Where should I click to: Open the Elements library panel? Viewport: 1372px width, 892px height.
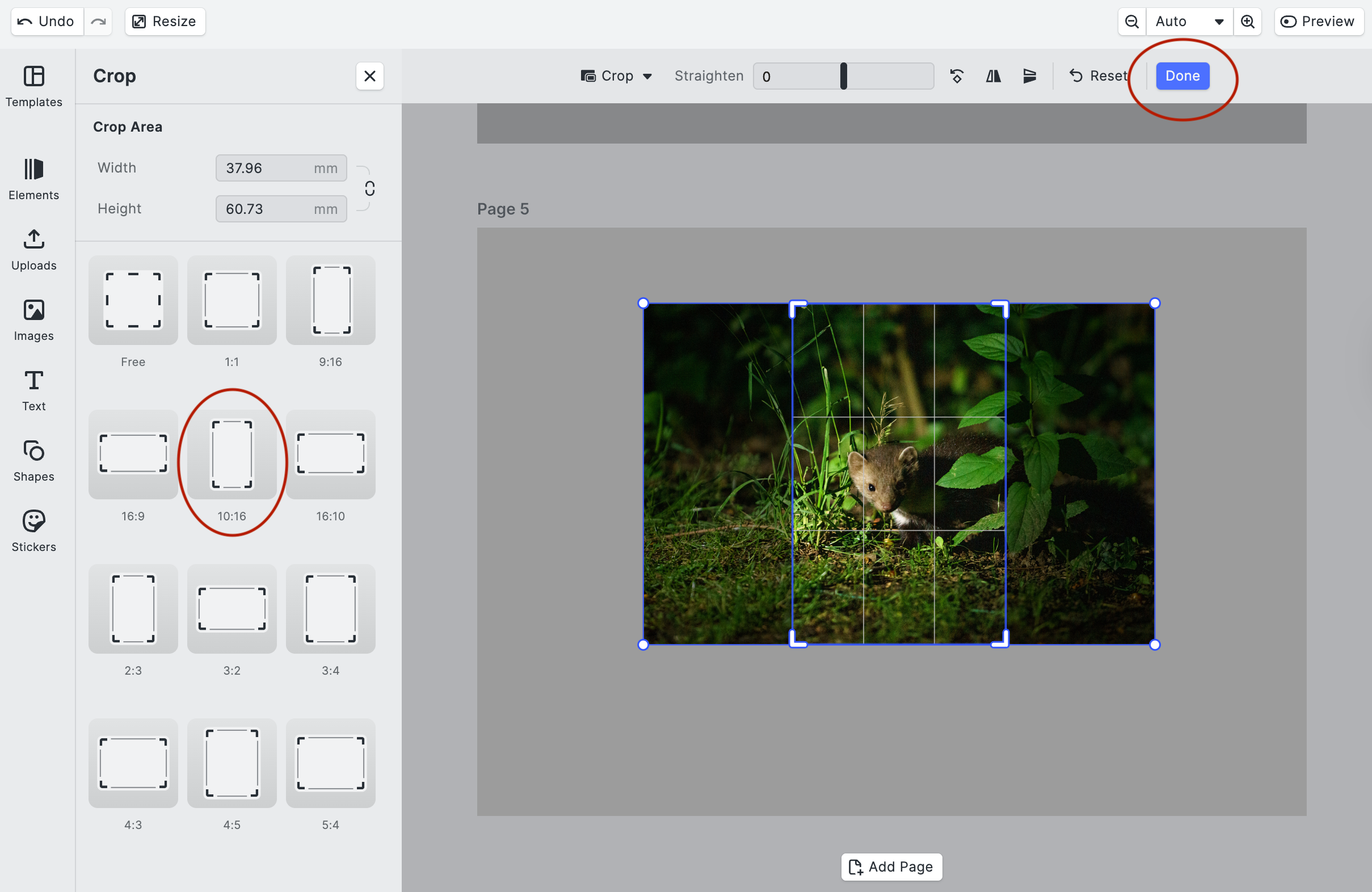(33, 179)
